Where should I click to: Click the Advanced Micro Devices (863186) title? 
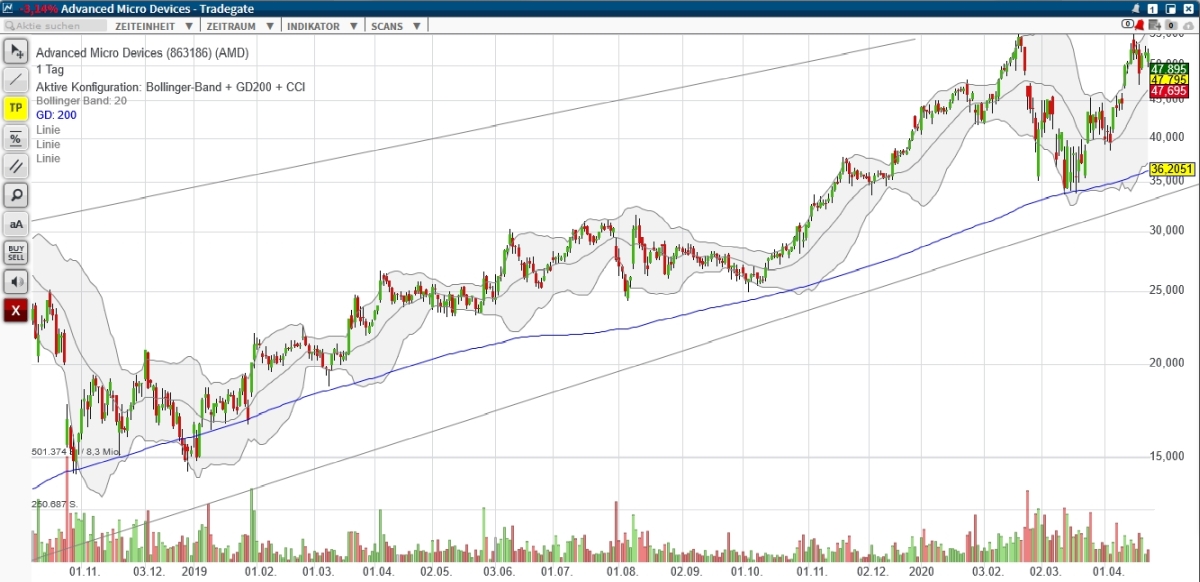click(x=142, y=53)
